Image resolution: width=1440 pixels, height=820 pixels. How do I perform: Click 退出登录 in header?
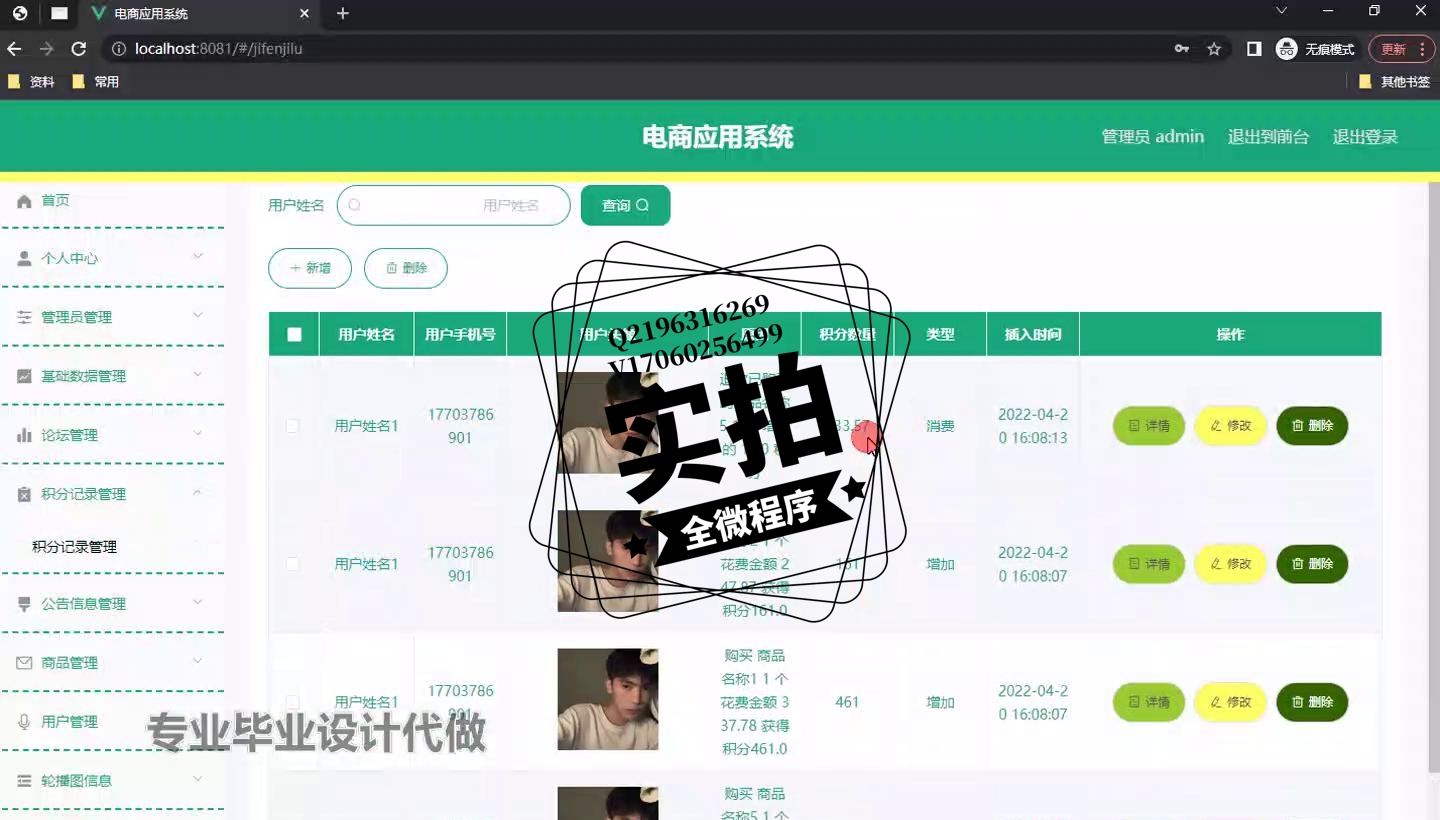point(1365,137)
